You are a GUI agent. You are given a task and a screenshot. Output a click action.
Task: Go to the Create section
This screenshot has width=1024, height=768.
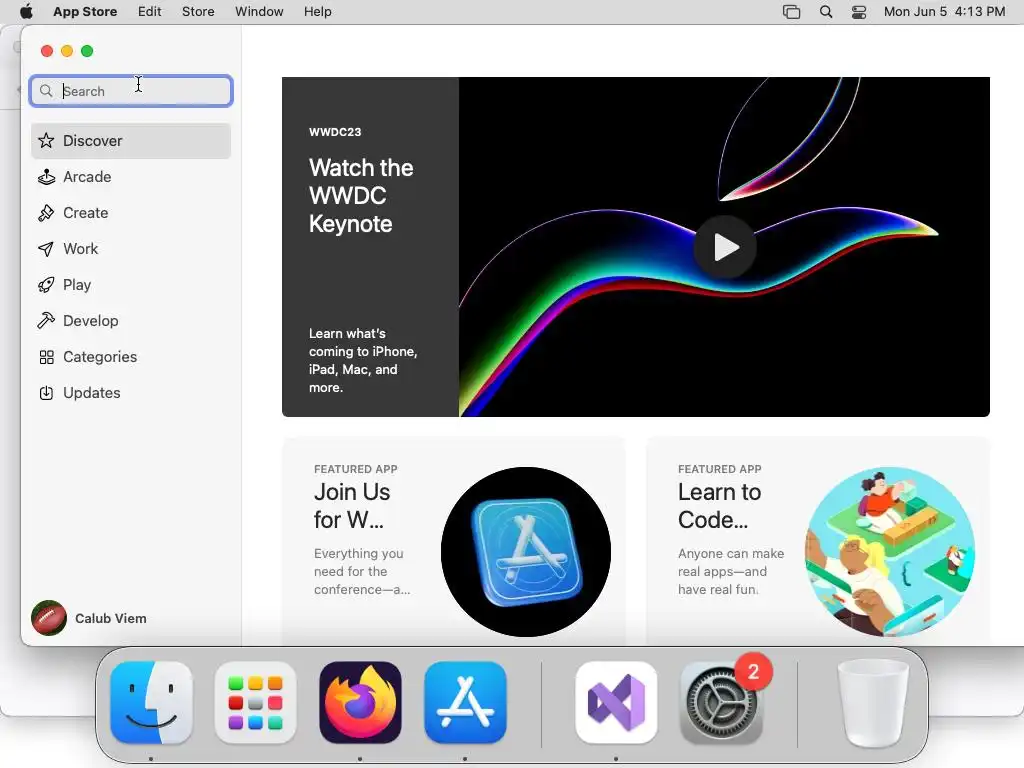(x=131, y=213)
